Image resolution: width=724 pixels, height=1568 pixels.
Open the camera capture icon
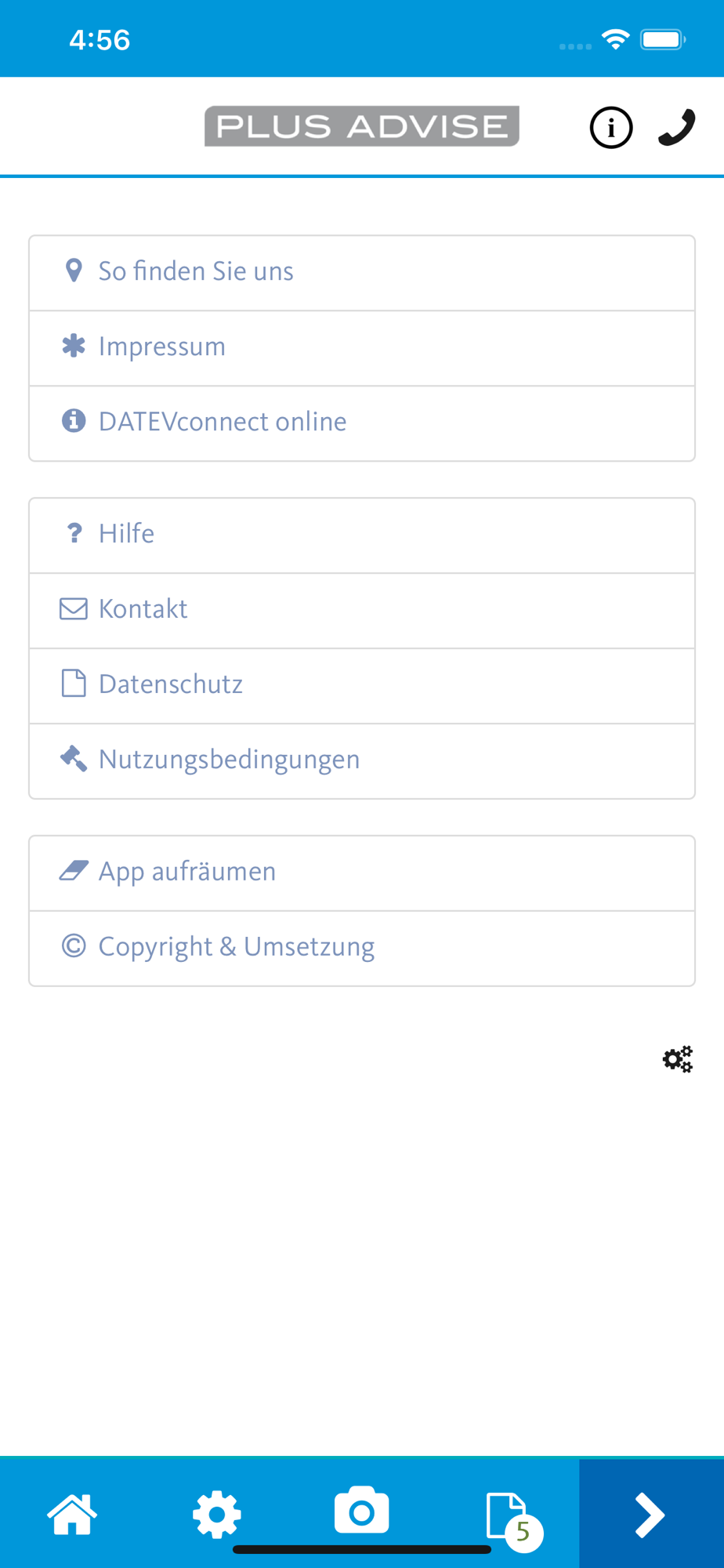pos(361,1509)
